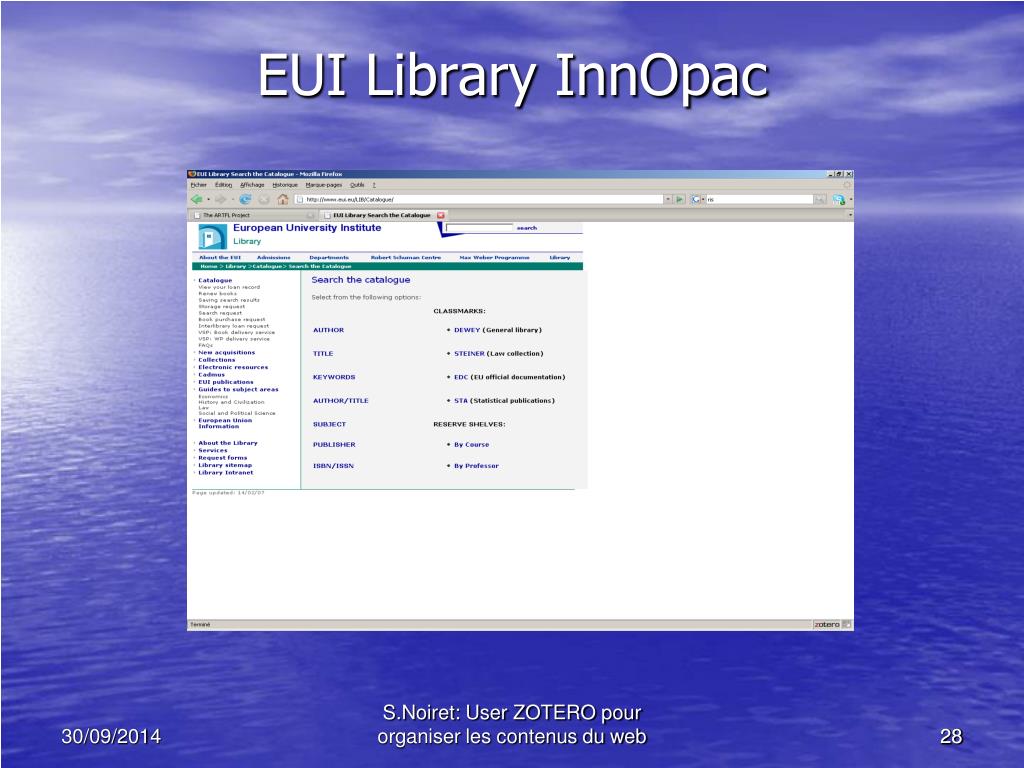Screen dimensions: 1024x768
Task: Click the SUBJECT search option
Action: click(329, 424)
